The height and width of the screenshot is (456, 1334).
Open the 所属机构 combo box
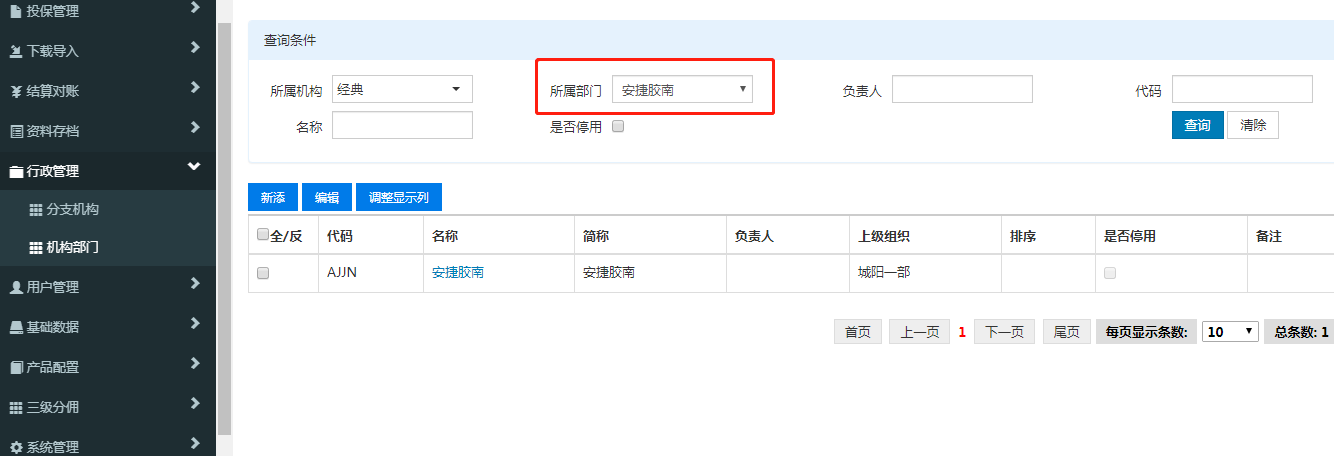(x=402, y=89)
